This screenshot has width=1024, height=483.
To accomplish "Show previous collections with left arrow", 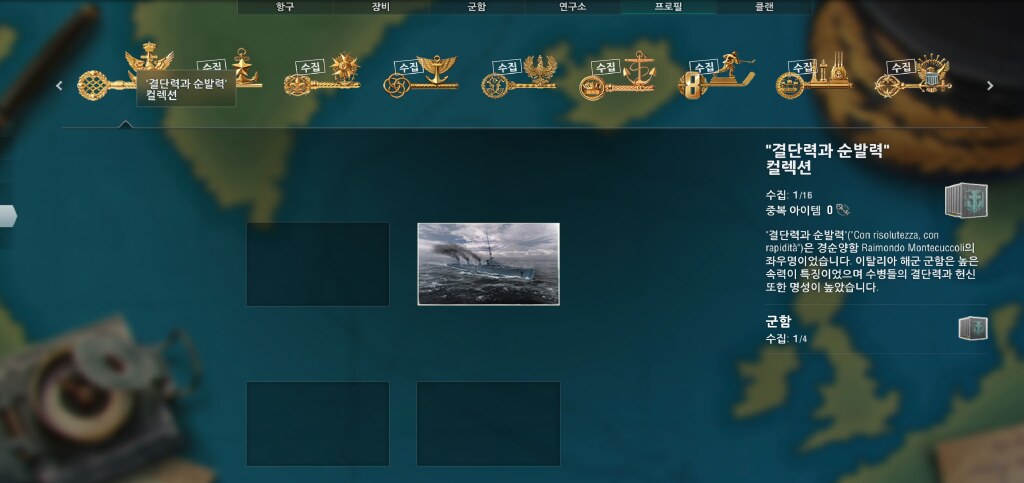I will [x=59, y=86].
